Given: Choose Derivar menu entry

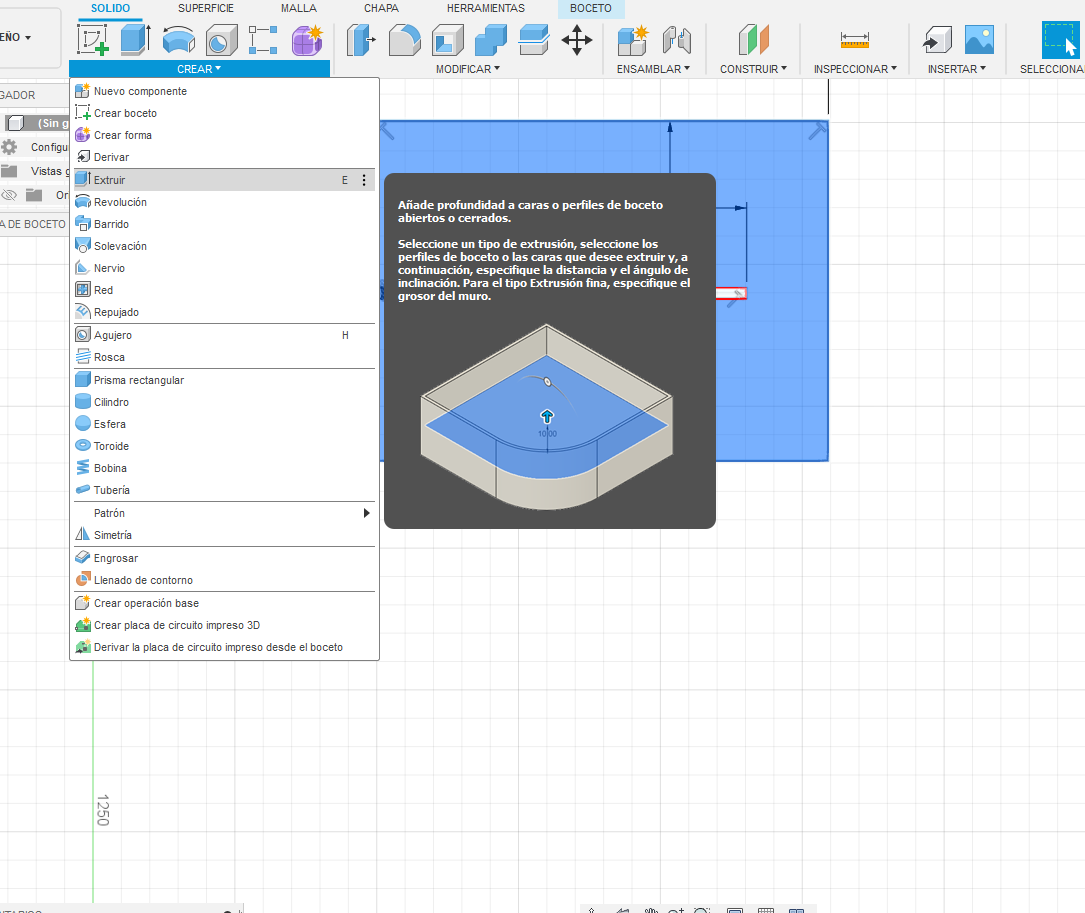Looking at the screenshot, I should coord(224,158).
